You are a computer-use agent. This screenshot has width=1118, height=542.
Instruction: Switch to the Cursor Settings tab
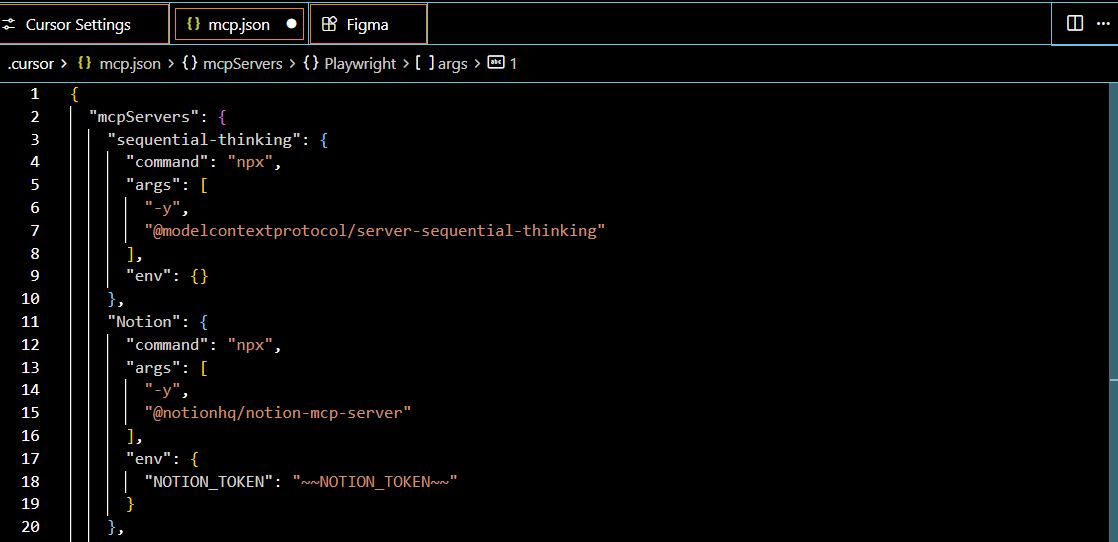point(84,24)
